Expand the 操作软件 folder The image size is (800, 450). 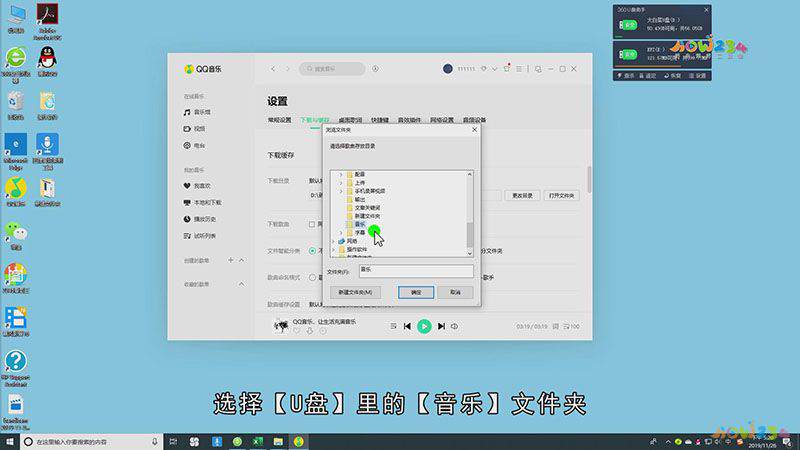(x=334, y=249)
